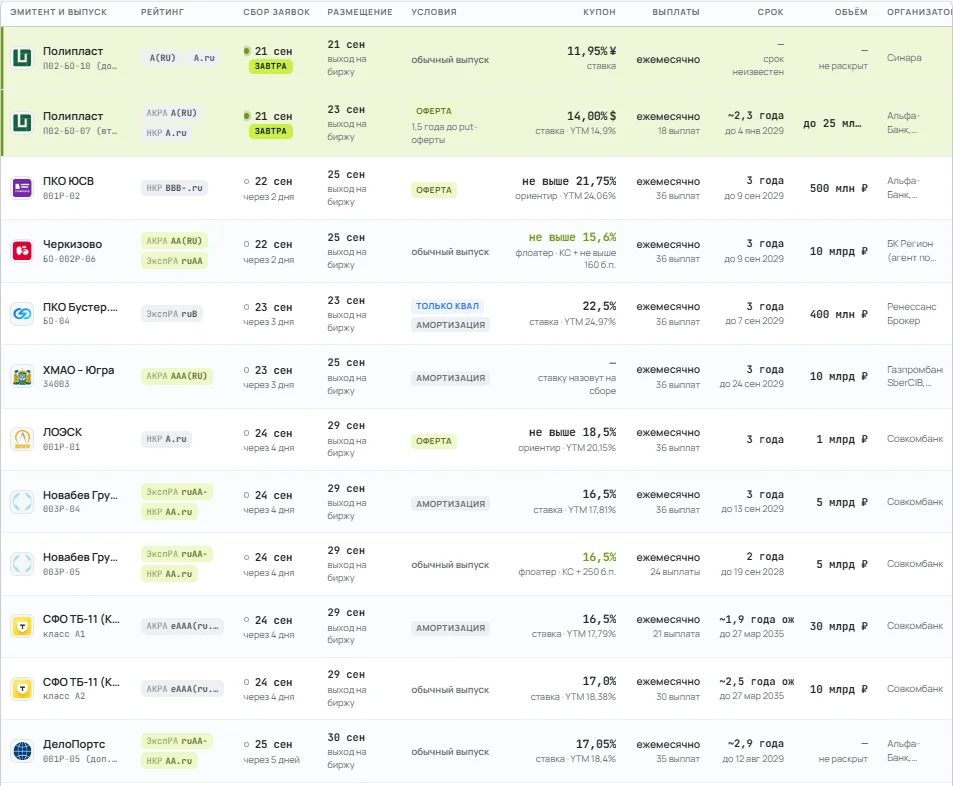
Task: Click the ТОЛЬКО КВАЛ tag in ПКО Бустер row
Action: [447, 306]
